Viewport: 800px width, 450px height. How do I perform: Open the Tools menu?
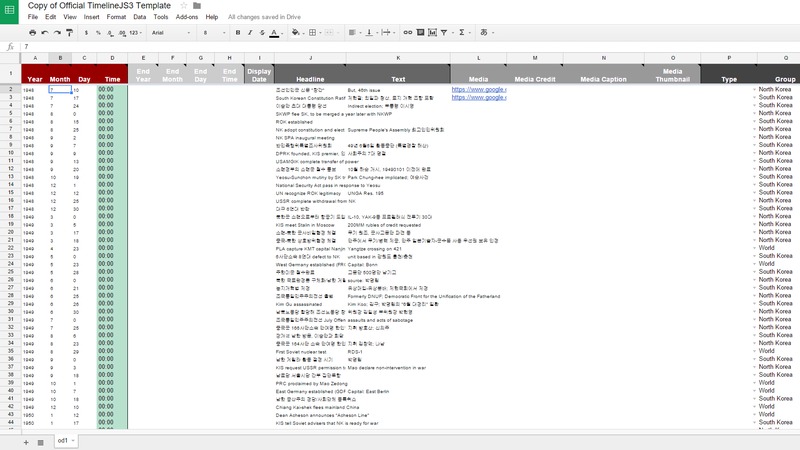pos(161,17)
